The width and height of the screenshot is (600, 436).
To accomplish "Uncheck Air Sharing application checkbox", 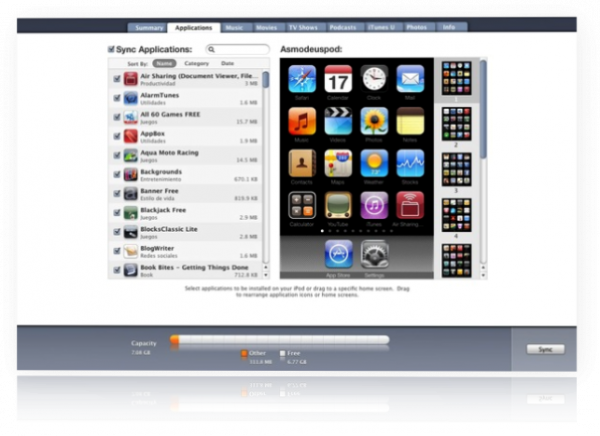I will point(117,79).
